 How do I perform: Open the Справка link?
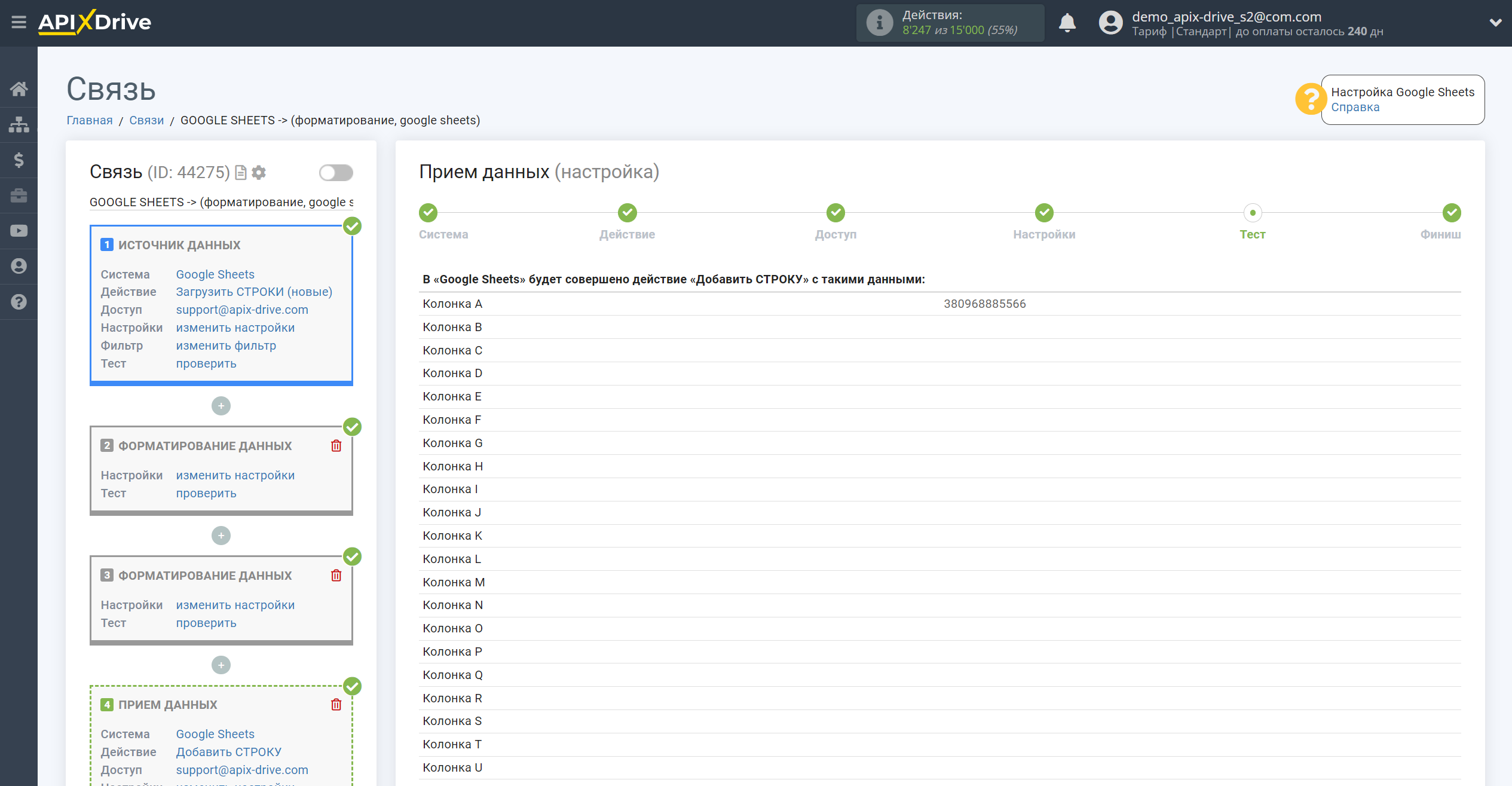pos(1355,108)
